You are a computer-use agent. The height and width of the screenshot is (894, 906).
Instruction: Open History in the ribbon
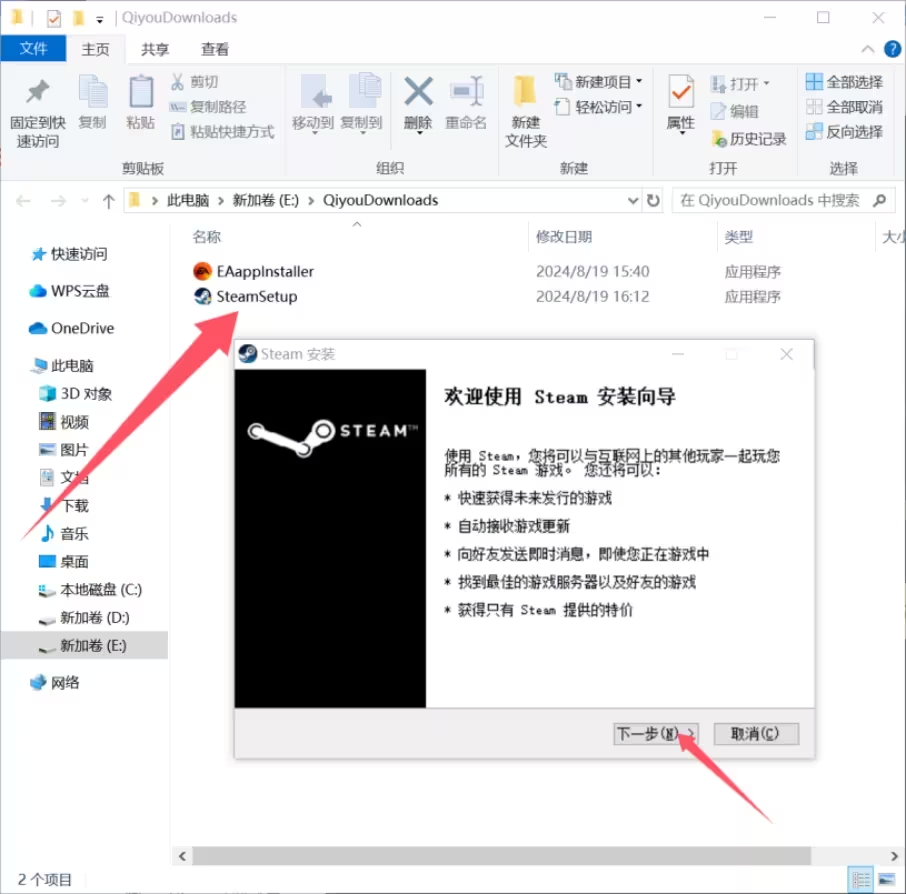[748, 139]
